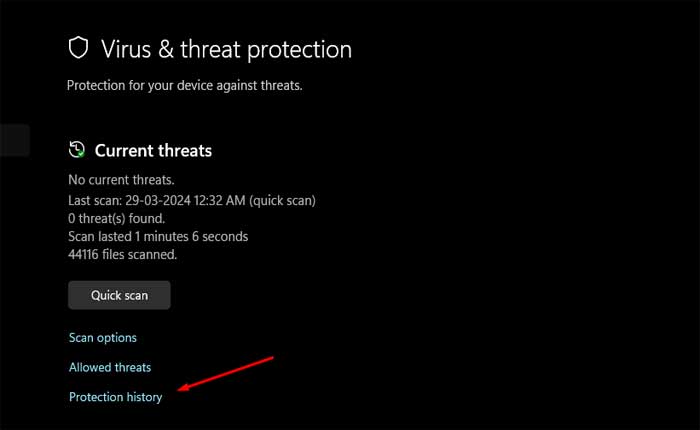This screenshot has width=700, height=430.
Task: Click the 'No current threats.' status text
Action: click(x=121, y=181)
